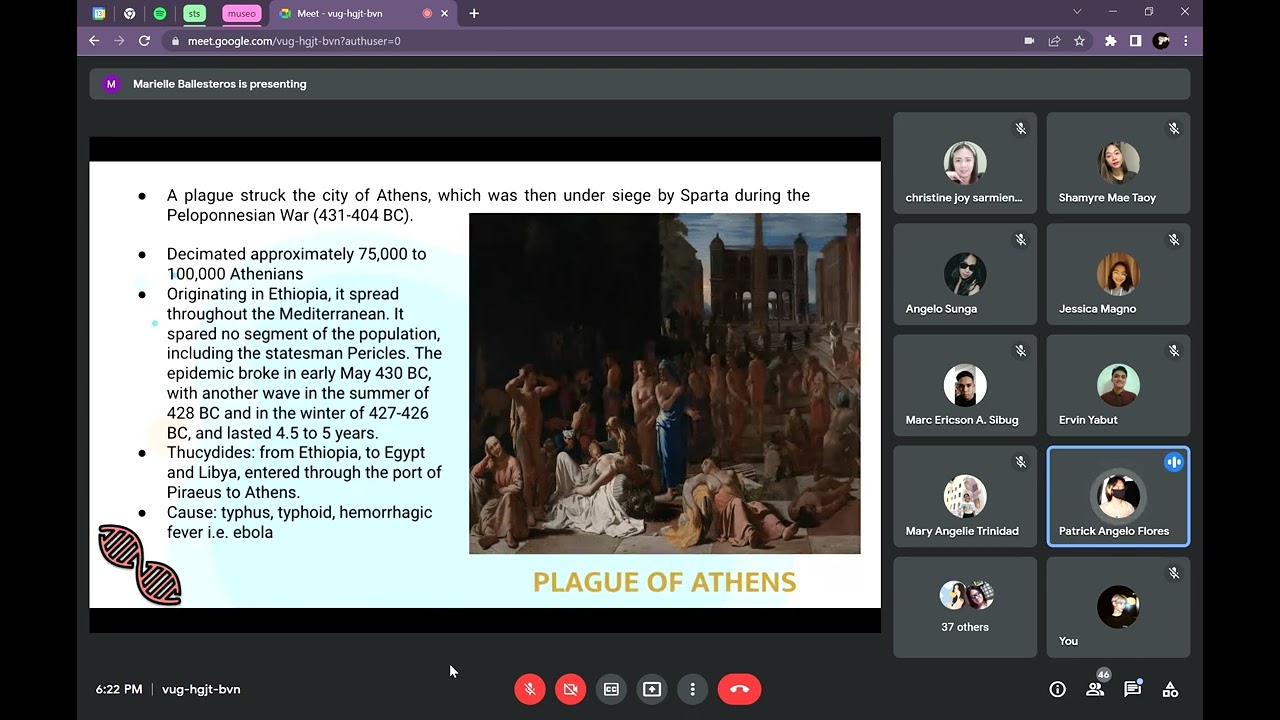Open the Chrome profile avatar menu
Image resolution: width=1280 pixels, height=720 pixels.
coord(1161,41)
